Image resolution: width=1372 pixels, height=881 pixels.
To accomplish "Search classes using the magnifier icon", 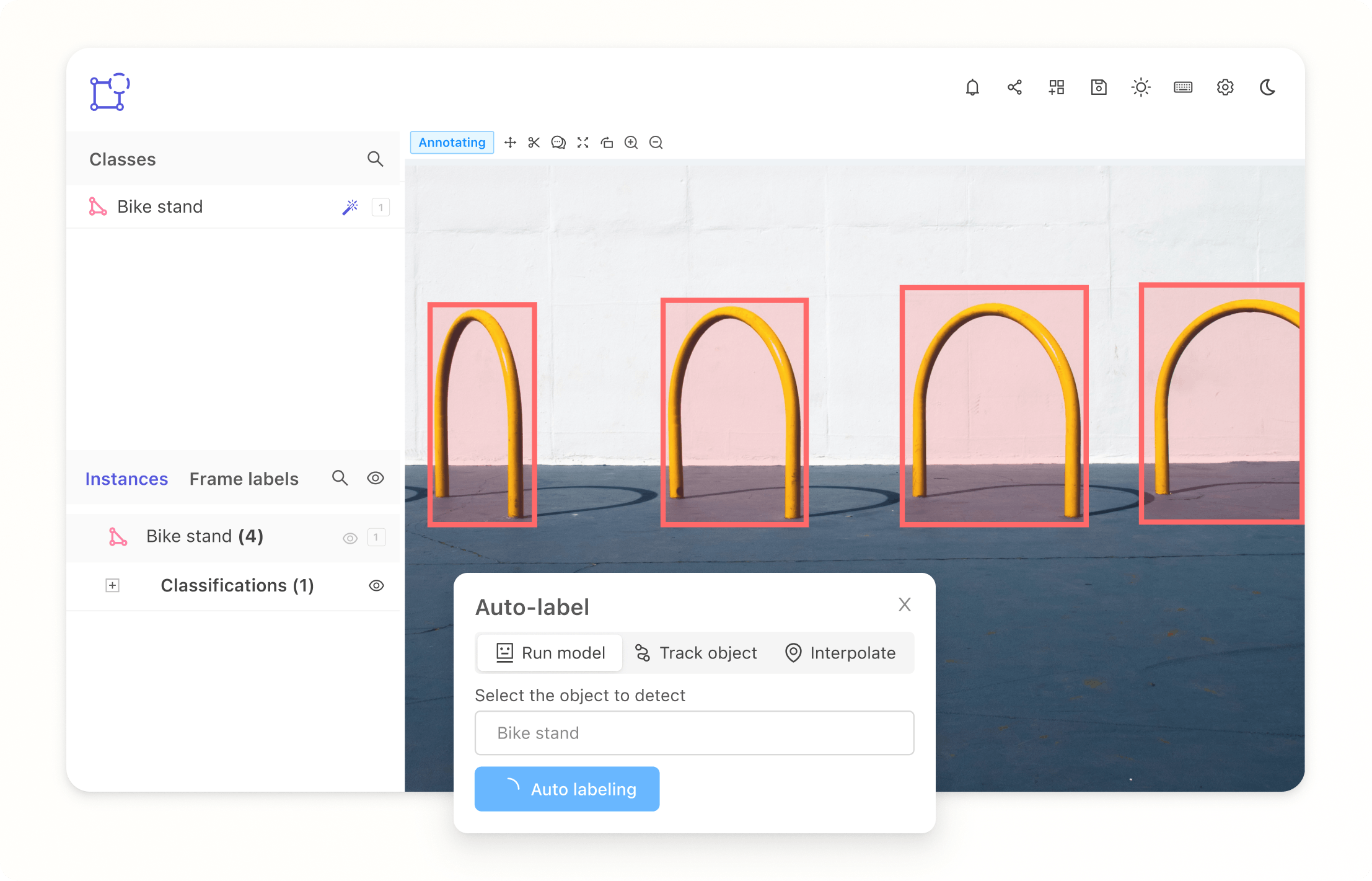I will [x=375, y=159].
